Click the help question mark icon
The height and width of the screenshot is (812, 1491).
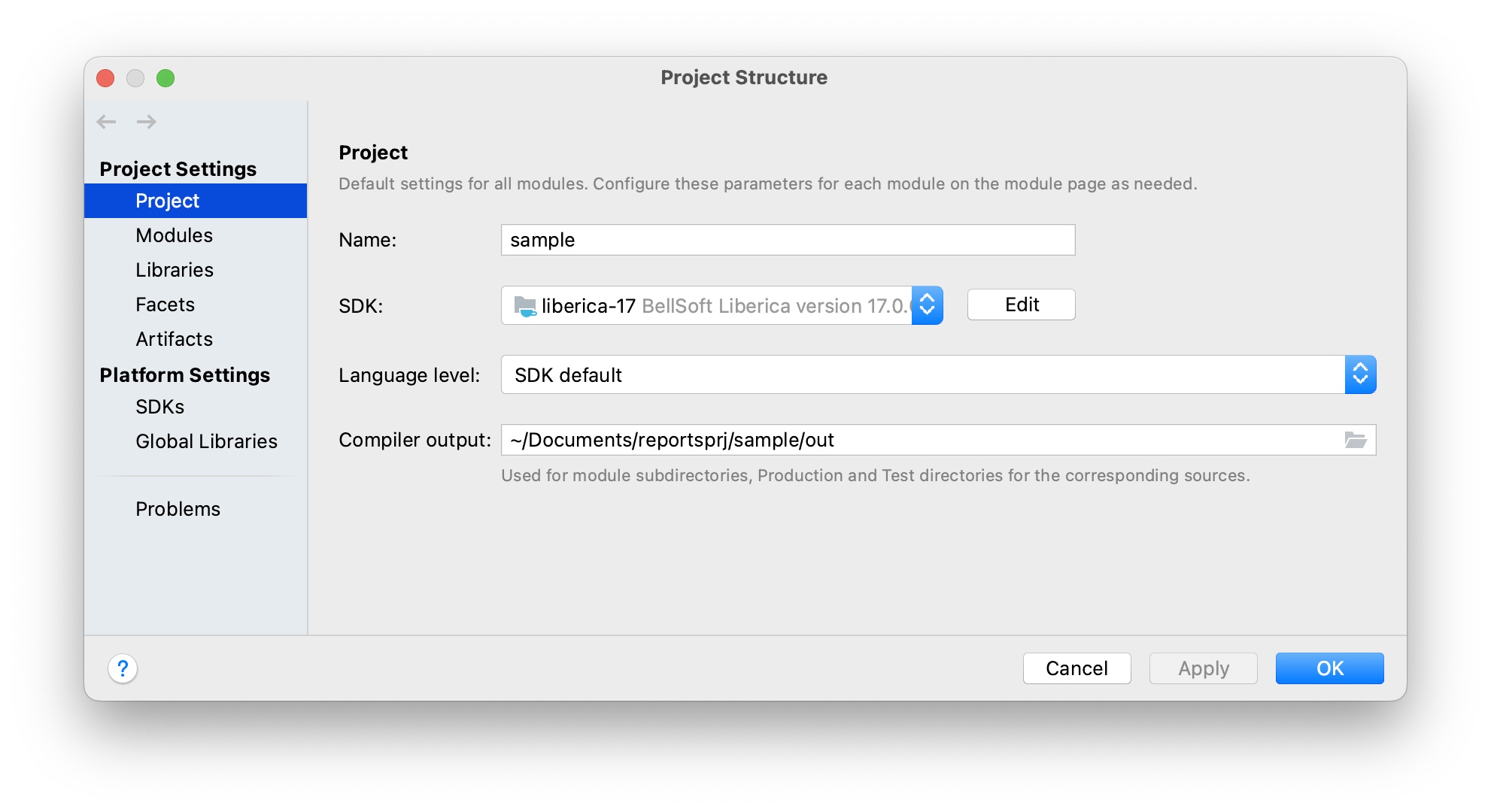click(122, 668)
